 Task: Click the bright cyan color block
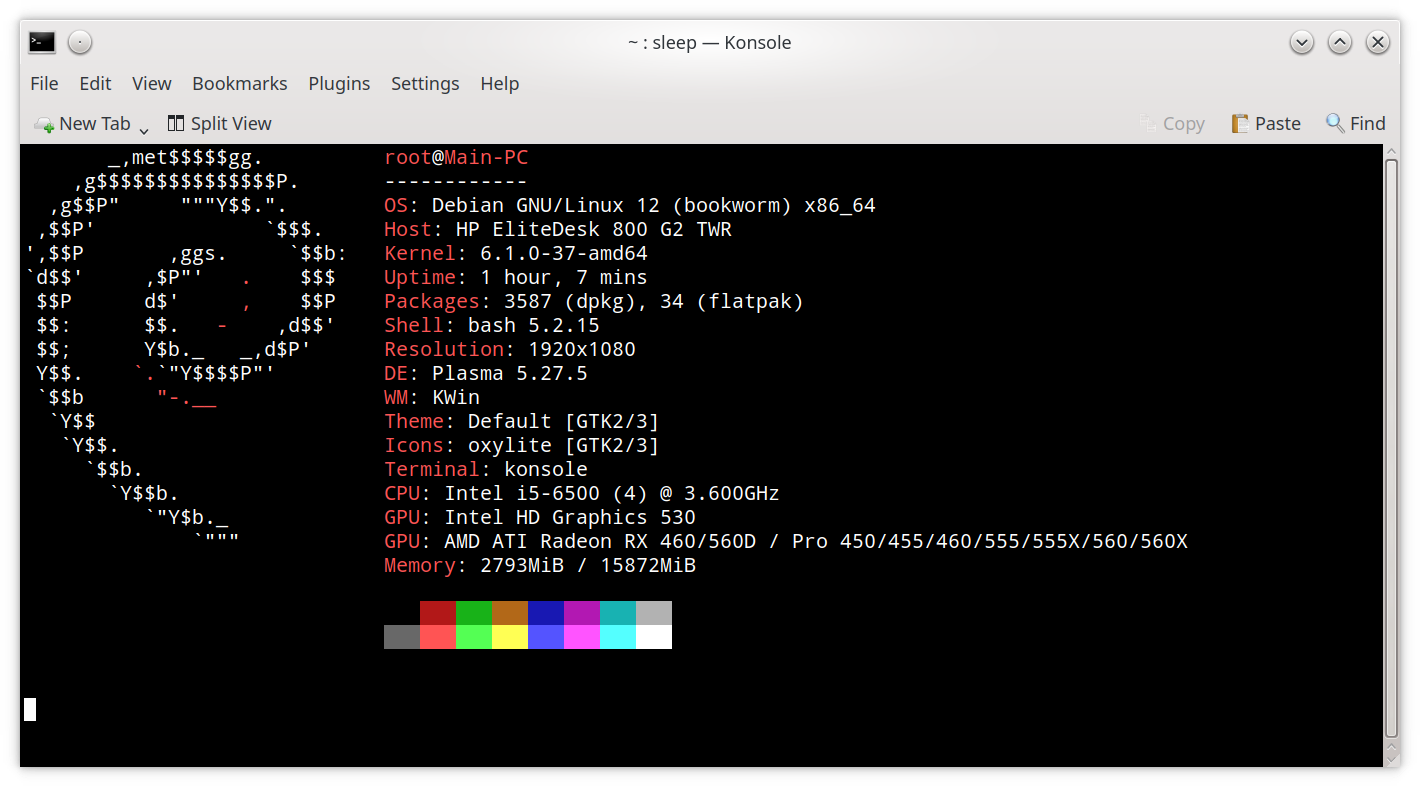(x=618, y=637)
